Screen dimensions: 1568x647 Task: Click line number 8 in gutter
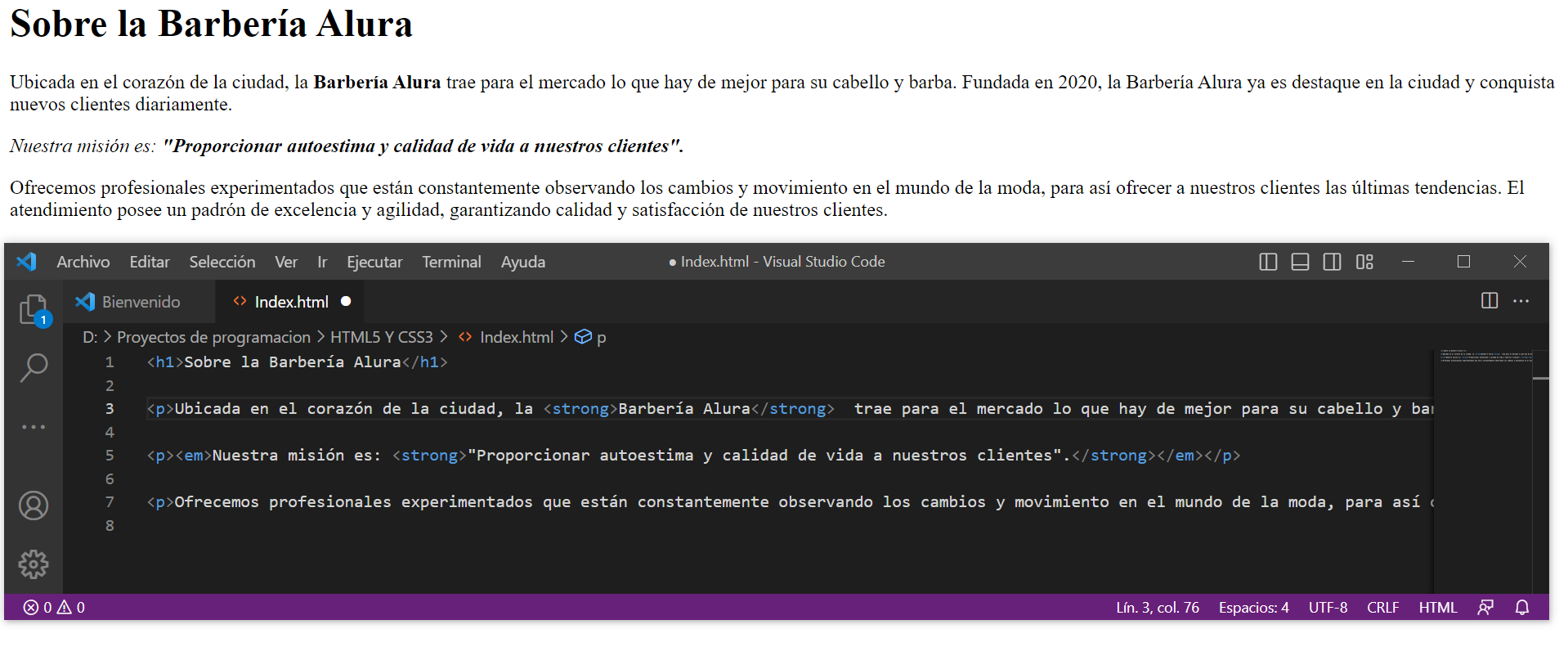(110, 525)
